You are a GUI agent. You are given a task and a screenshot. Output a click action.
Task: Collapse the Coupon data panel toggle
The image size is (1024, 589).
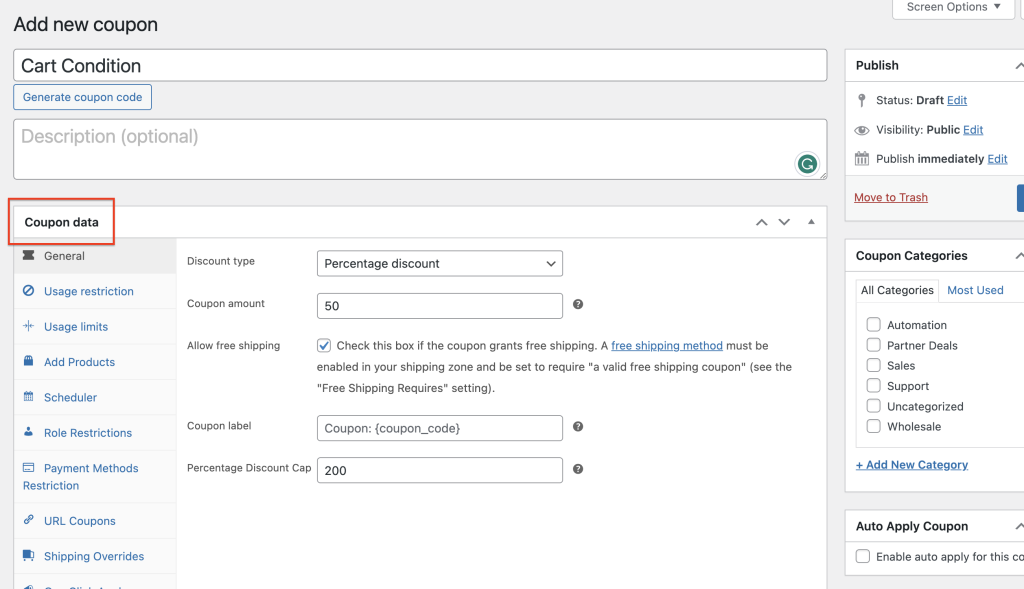click(811, 222)
